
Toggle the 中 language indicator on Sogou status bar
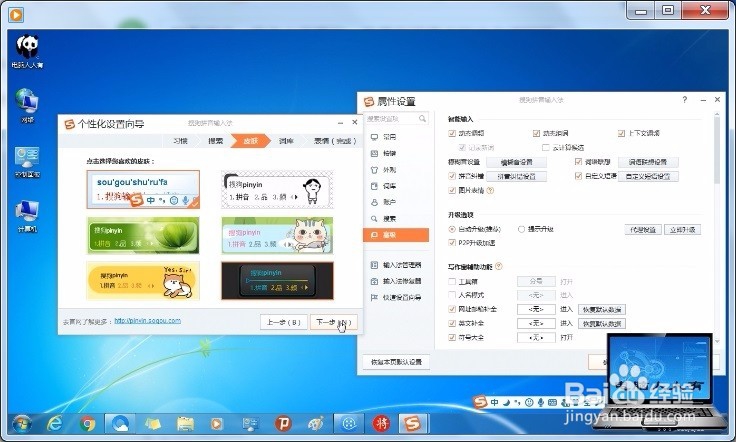(x=494, y=403)
